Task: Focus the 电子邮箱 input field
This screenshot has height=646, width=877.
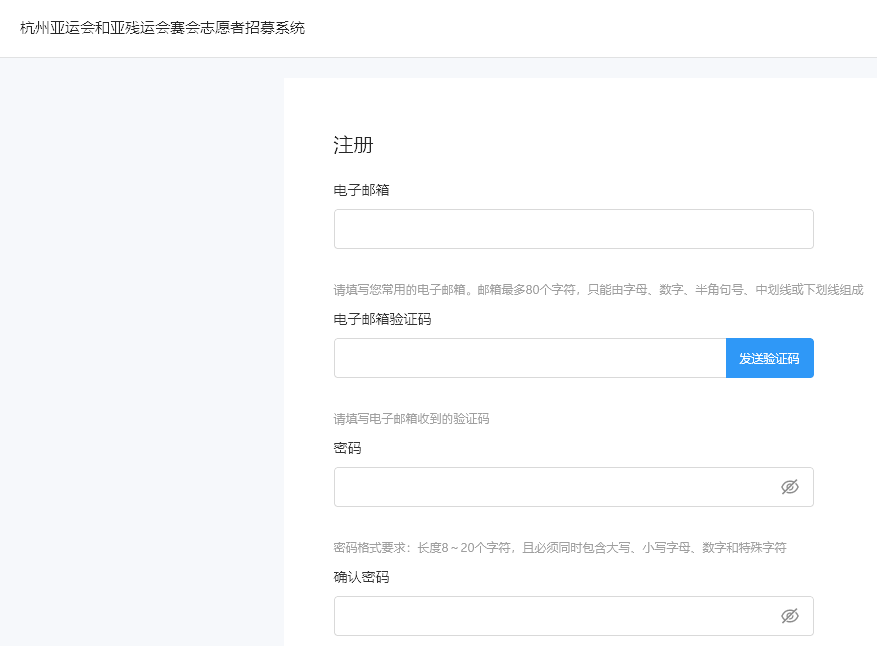Action: [573, 229]
